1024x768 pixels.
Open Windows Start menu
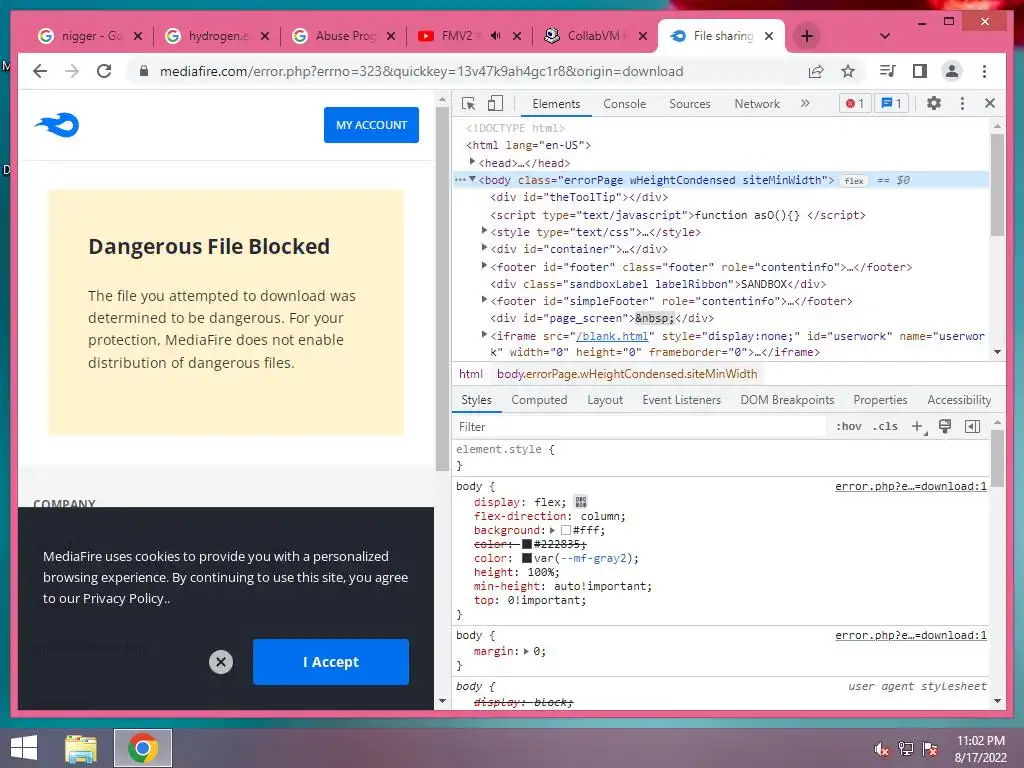pos(24,748)
